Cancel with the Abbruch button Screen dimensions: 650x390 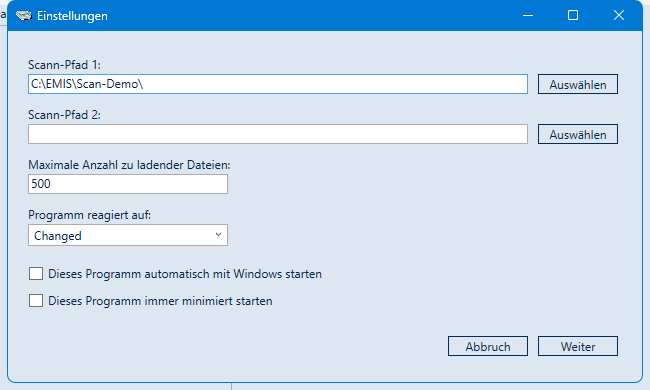coord(488,346)
